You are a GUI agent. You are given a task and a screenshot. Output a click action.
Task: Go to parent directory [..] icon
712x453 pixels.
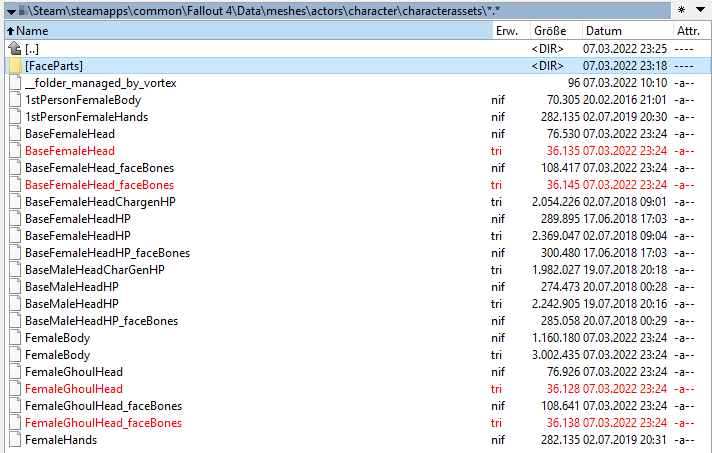coord(15,48)
